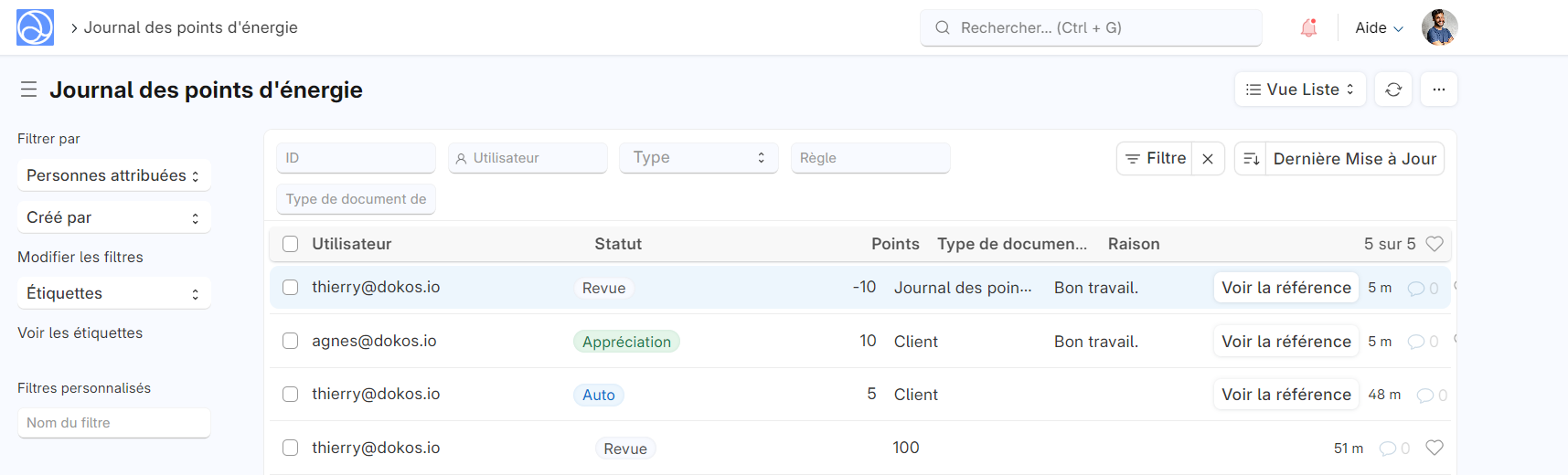Viewport: 1568px width, 475px height.
Task: Open the three-dot more options menu
Action: click(x=1439, y=90)
